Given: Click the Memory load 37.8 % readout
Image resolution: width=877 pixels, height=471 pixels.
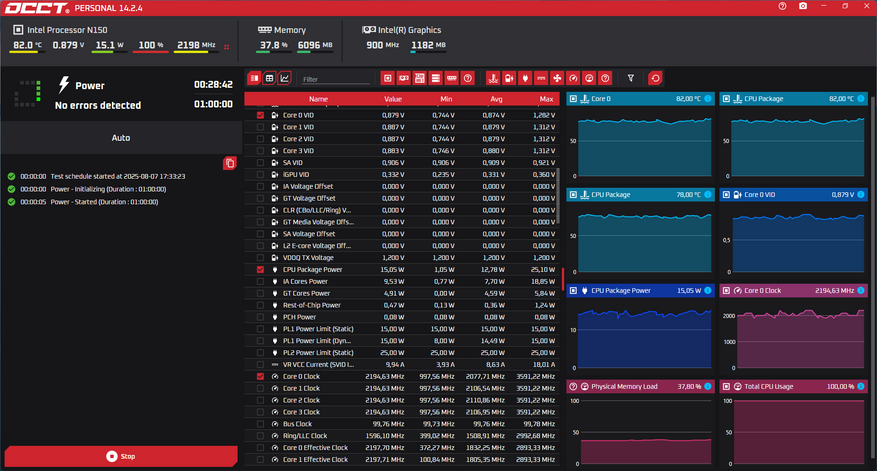Looking at the screenshot, I should click(274, 45).
